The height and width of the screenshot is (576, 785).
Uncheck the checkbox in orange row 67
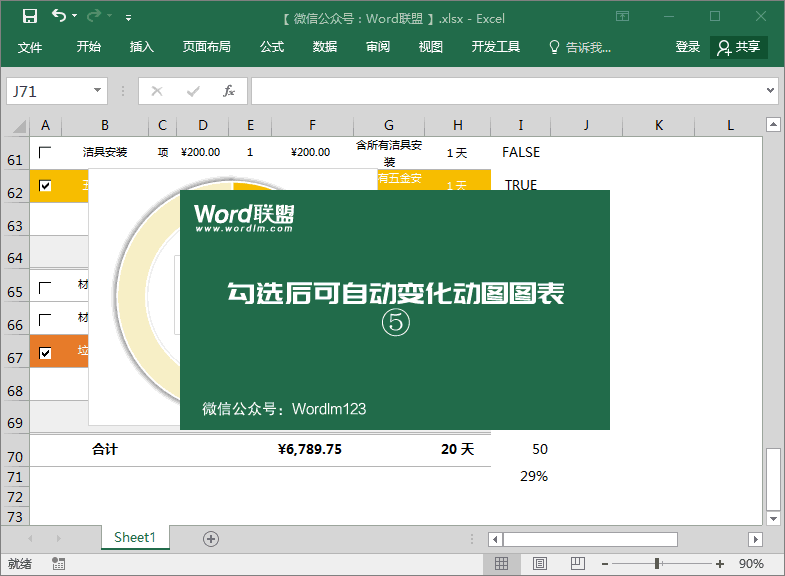pyautogui.click(x=45, y=353)
